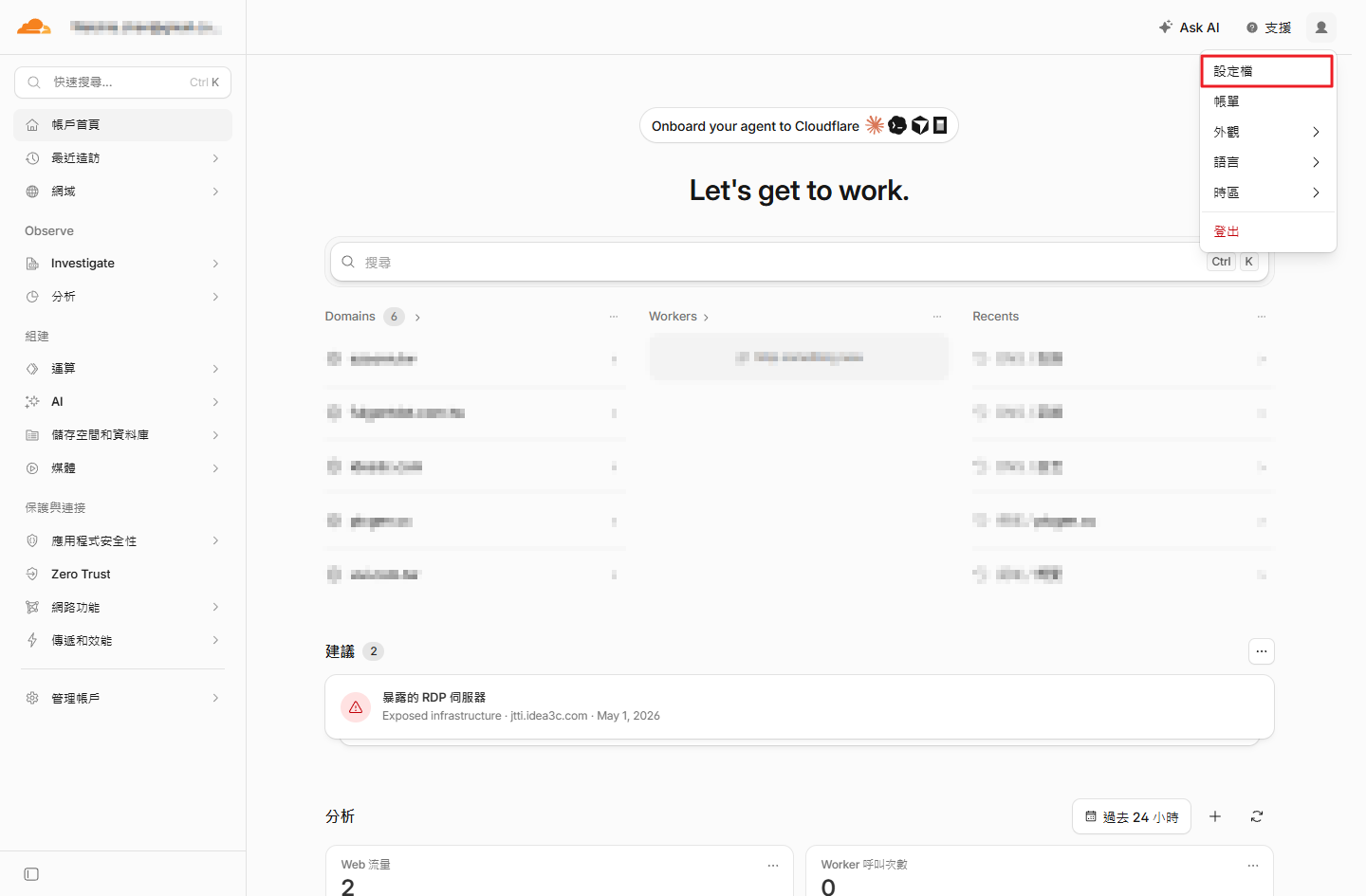
Task: Collapse the sidebar using the panel icon
Action: pos(31,874)
